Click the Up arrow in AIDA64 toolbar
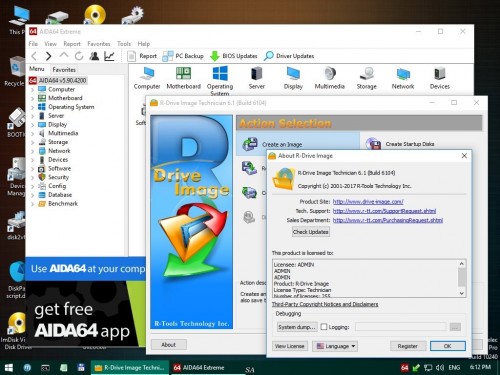 tap(64, 55)
